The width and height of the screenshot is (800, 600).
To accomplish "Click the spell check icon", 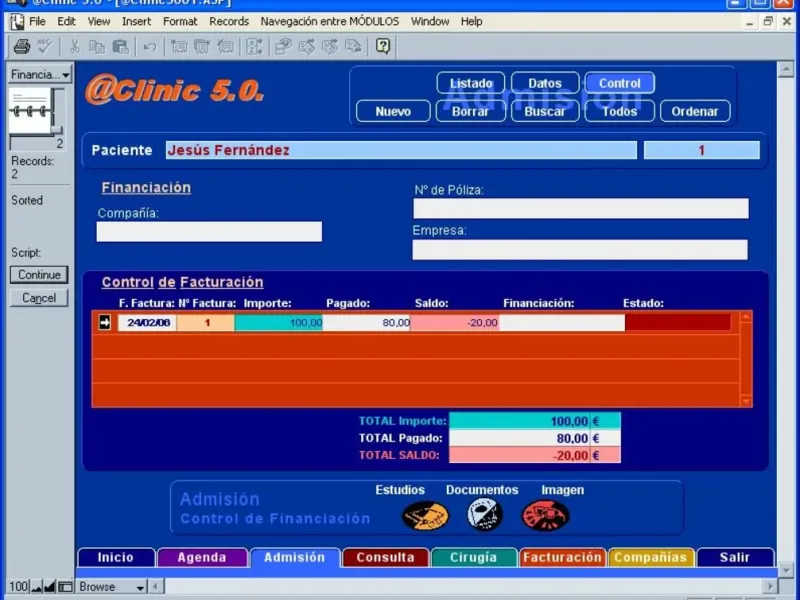I will click(45, 47).
